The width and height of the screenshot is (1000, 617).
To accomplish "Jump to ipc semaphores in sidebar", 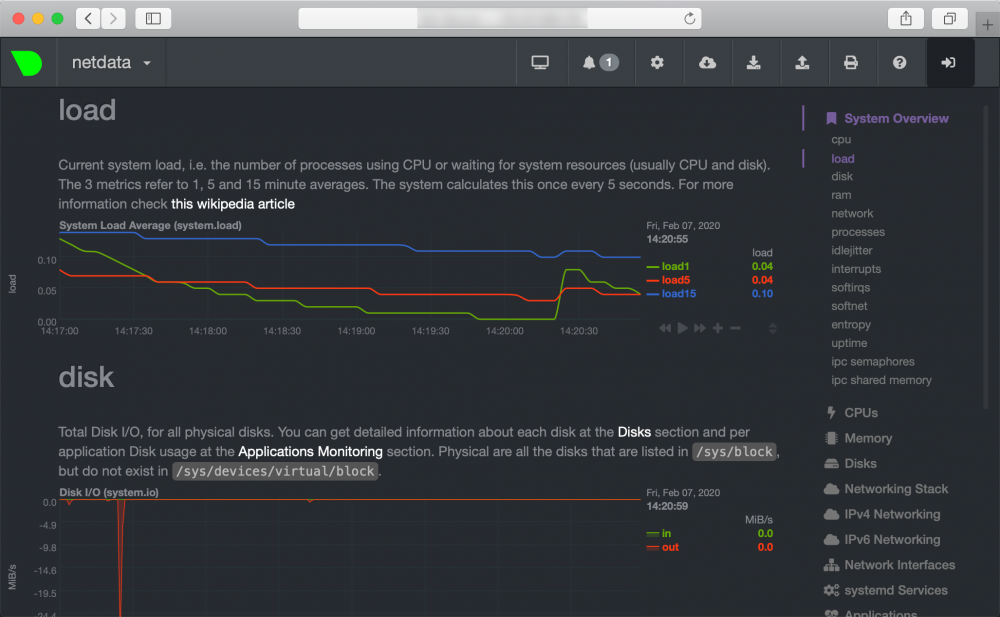I will click(x=872, y=362).
